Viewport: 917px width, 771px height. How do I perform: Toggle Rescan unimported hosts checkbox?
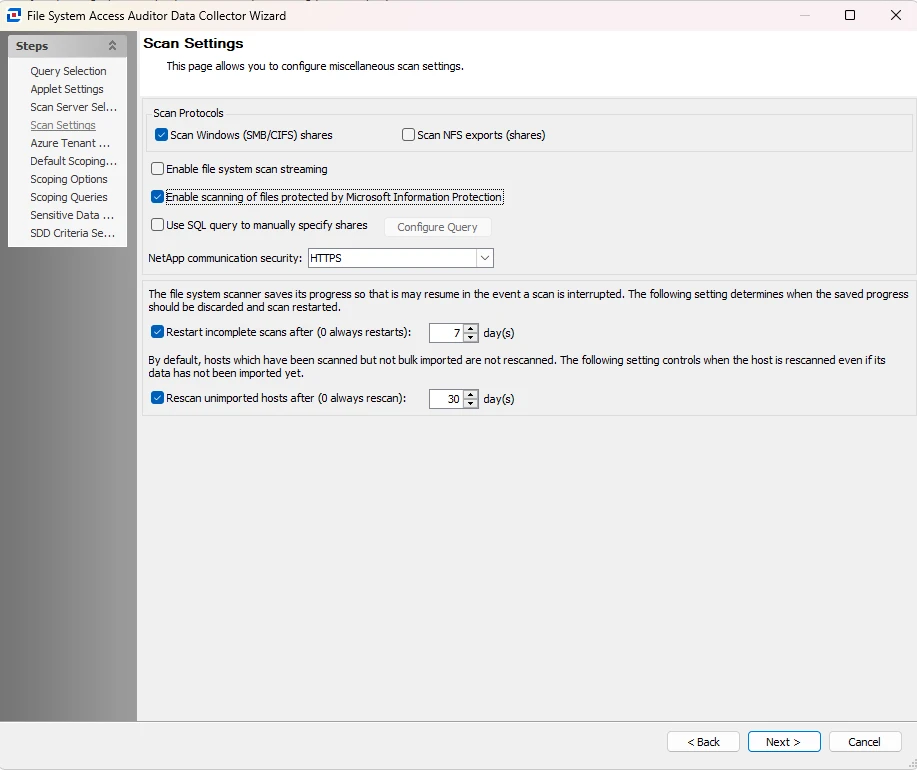[x=157, y=398]
